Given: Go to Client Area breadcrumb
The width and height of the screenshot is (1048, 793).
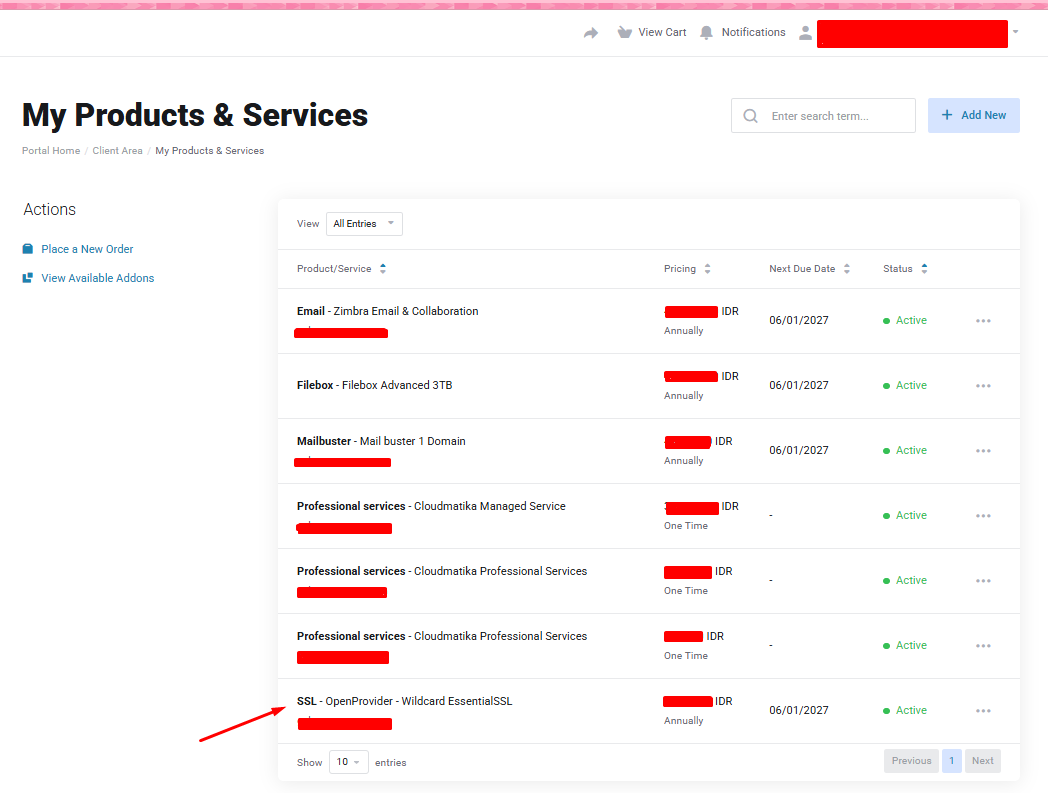Looking at the screenshot, I should (118, 150).
